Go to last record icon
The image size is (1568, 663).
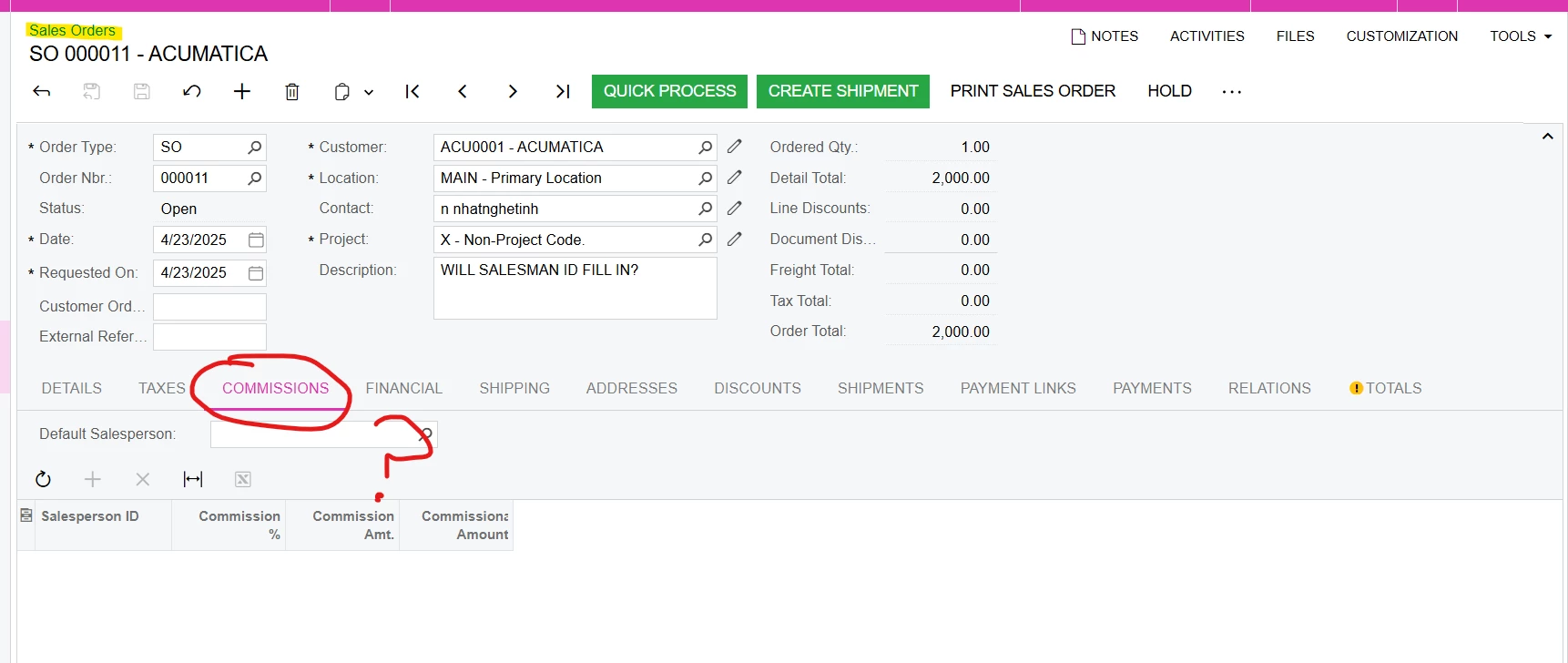[x=563, y=91]
